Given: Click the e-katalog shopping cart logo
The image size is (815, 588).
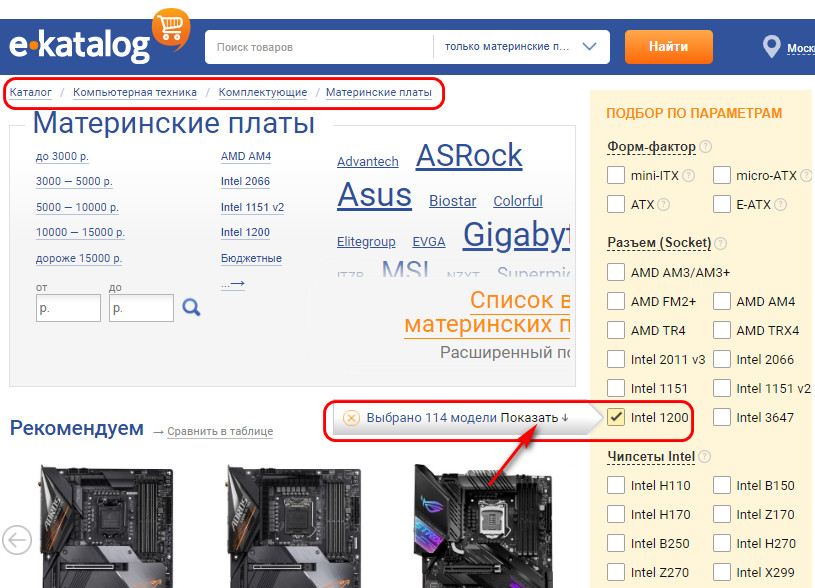Looking at the screenshot, I should 99,36.
